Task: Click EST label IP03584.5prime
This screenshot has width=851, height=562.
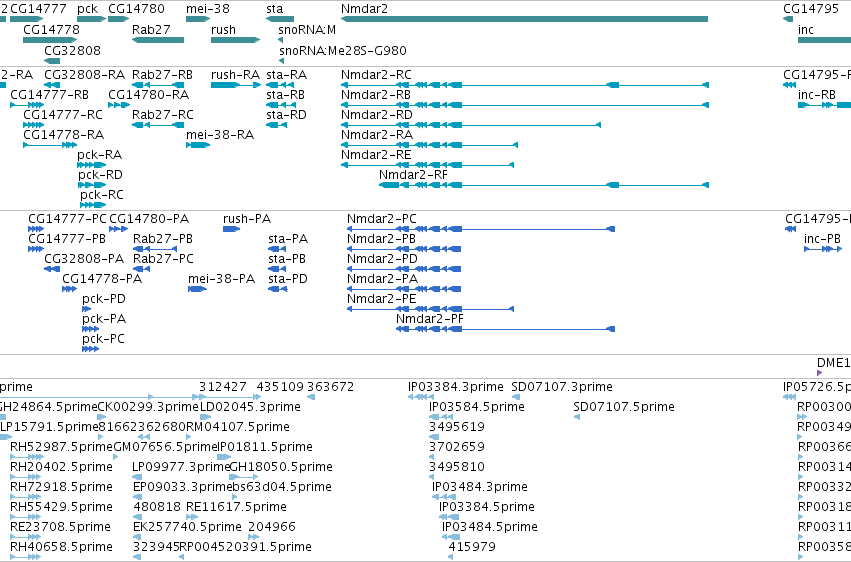Action: 477,406
